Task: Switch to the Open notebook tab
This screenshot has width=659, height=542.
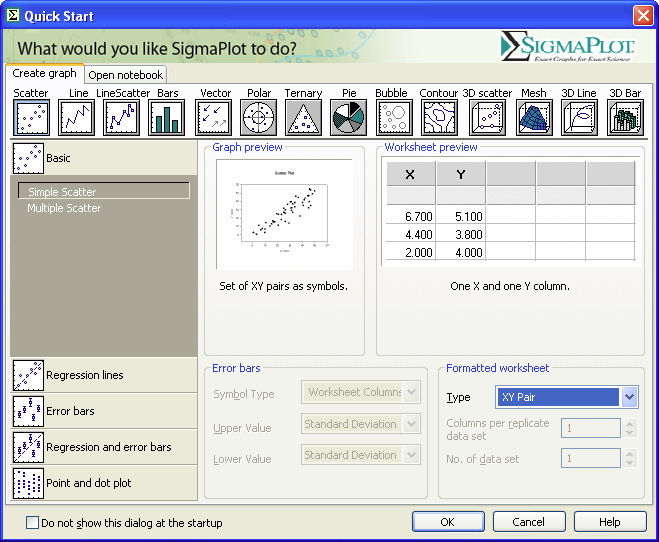Action: click(x=126, y=75)
